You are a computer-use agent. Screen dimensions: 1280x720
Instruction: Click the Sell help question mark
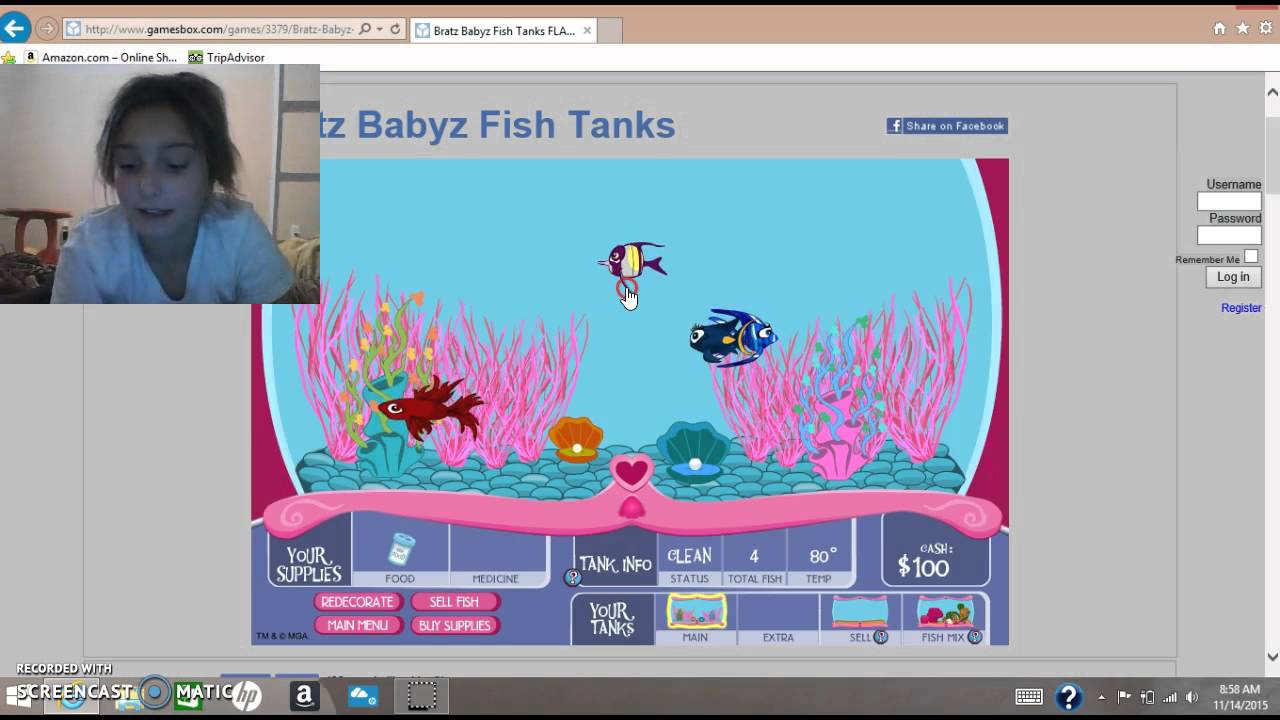pos(880,637)
